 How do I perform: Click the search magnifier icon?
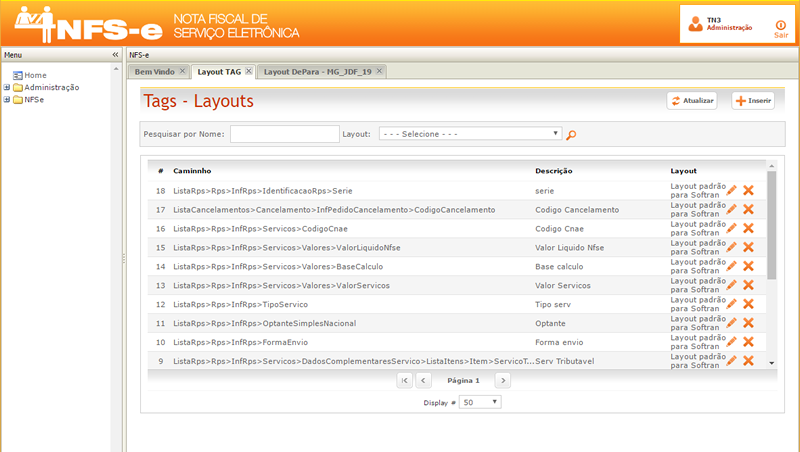click(x=572, y=134)
